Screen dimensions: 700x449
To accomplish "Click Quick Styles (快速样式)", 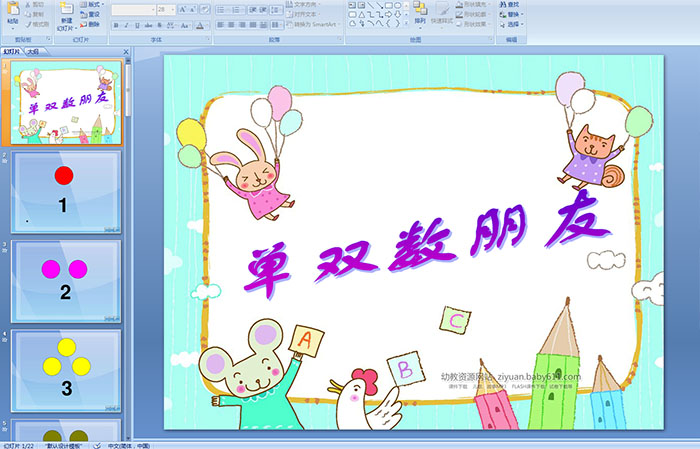I will (x=442, y=13).
